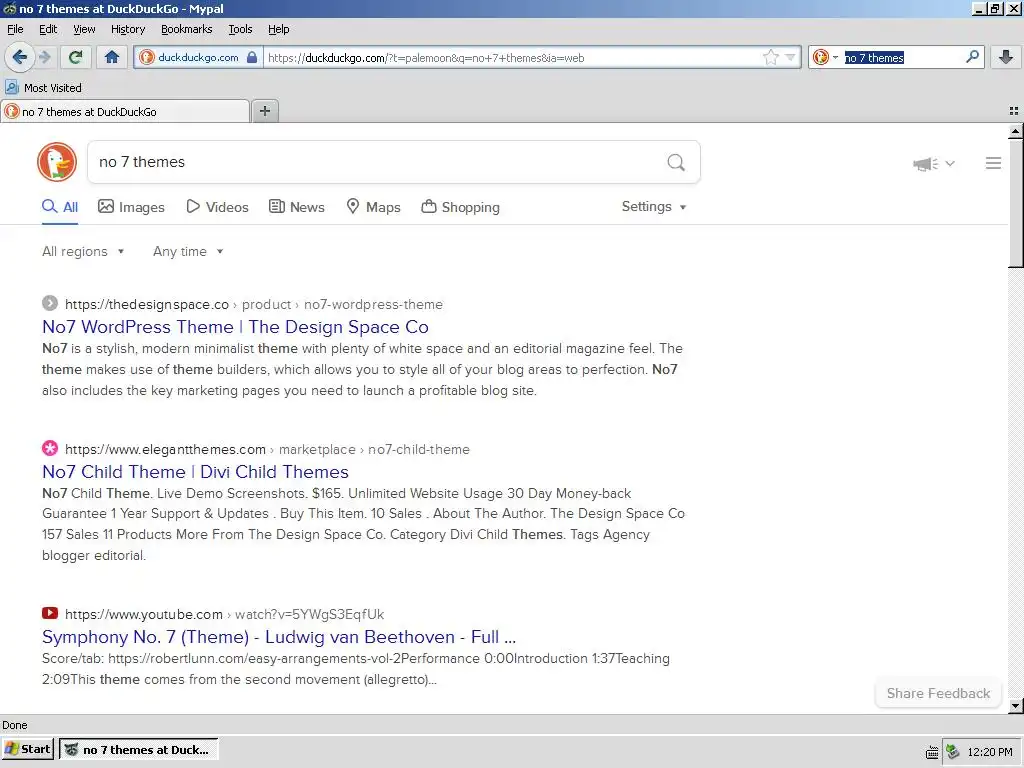The width and height of the screenshot is (1024, 768).
Task: Open the File menu
Action: tap(15, 29)
